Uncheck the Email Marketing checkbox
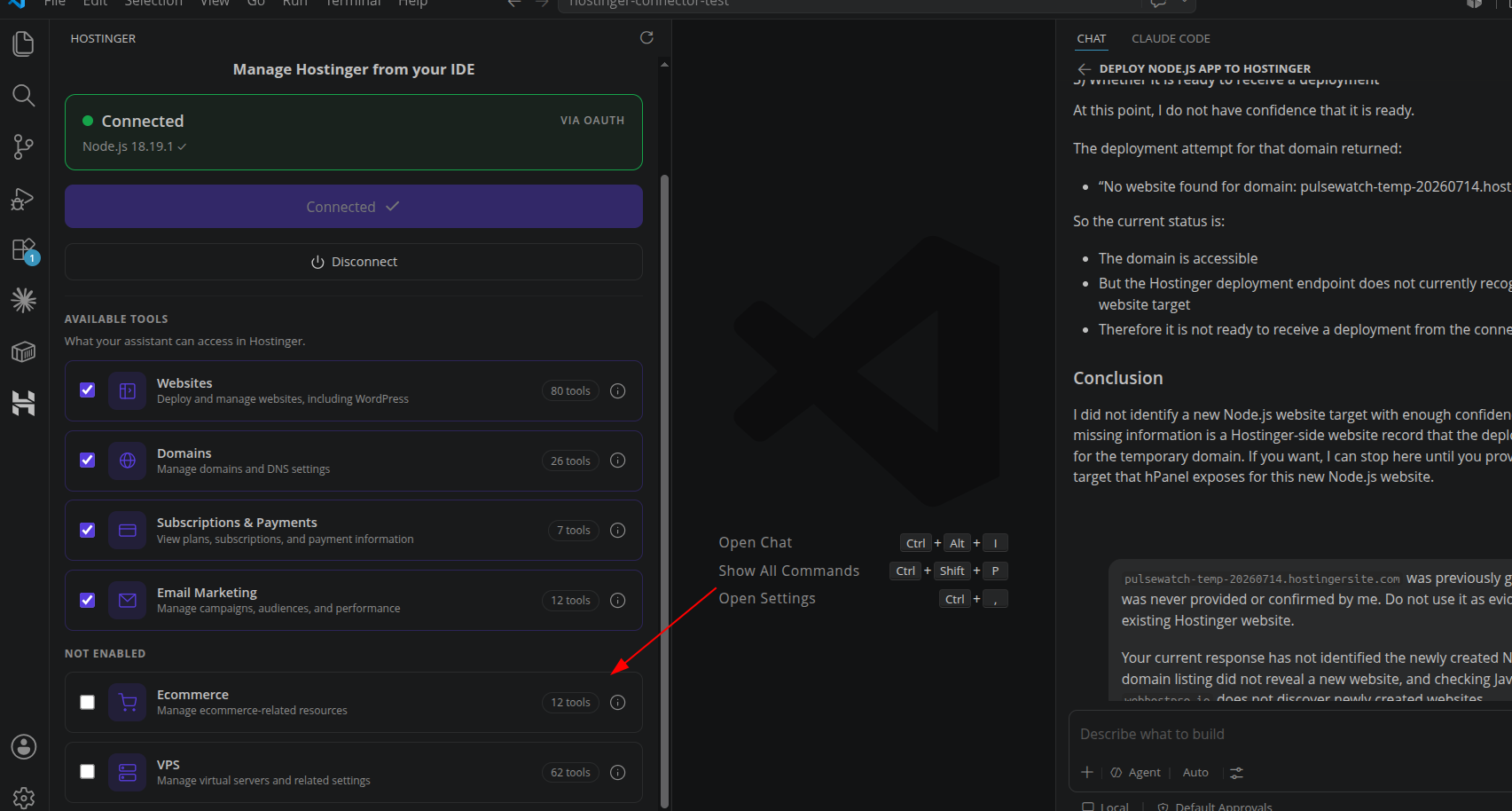The image size is (1512, 811). (87, 601)
